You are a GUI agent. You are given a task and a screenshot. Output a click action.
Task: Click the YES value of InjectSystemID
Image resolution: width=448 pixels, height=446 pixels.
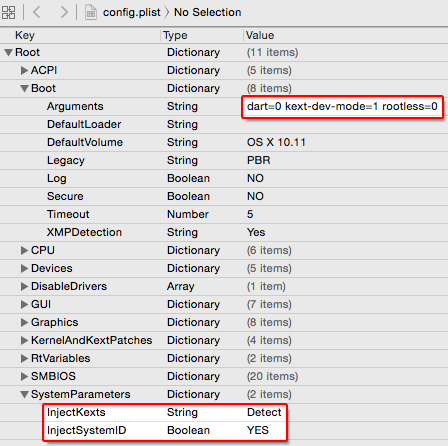[258, 430]
